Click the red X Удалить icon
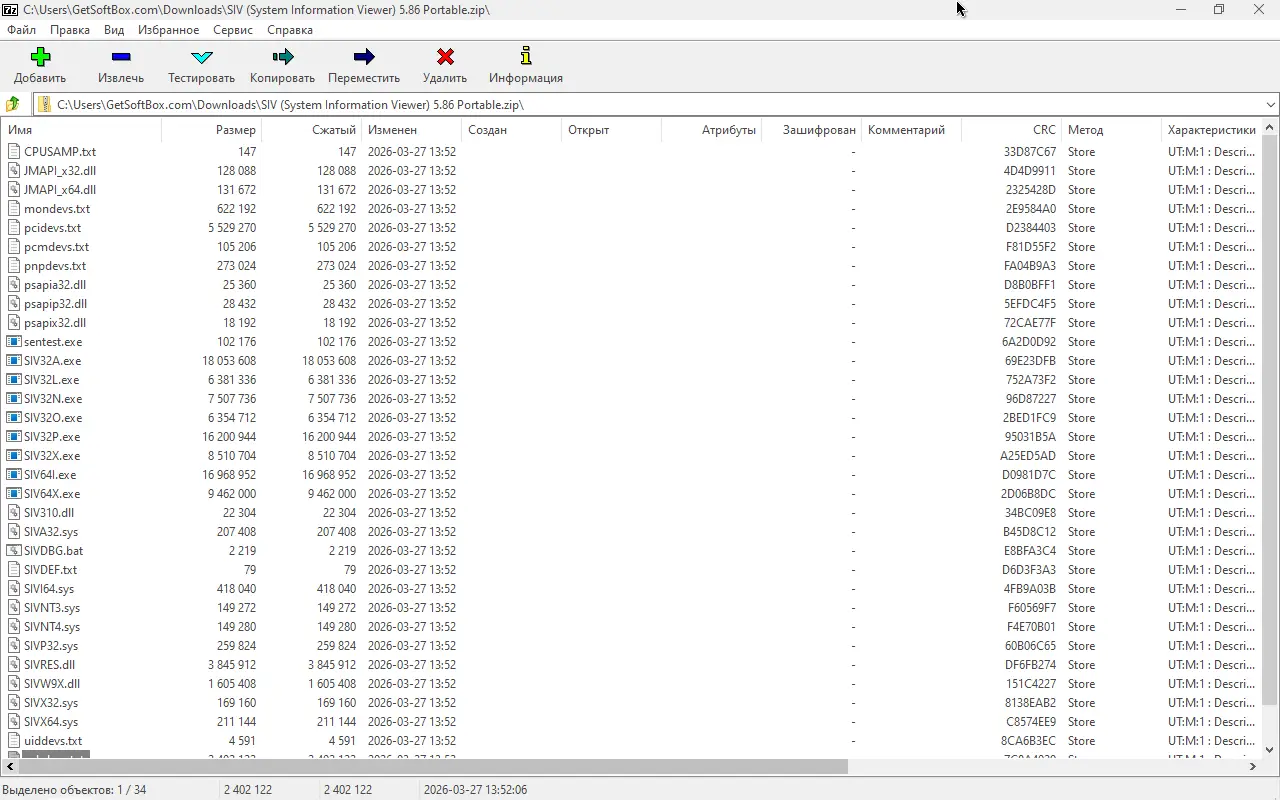1280x800 pixels. (x=445, y=57)
